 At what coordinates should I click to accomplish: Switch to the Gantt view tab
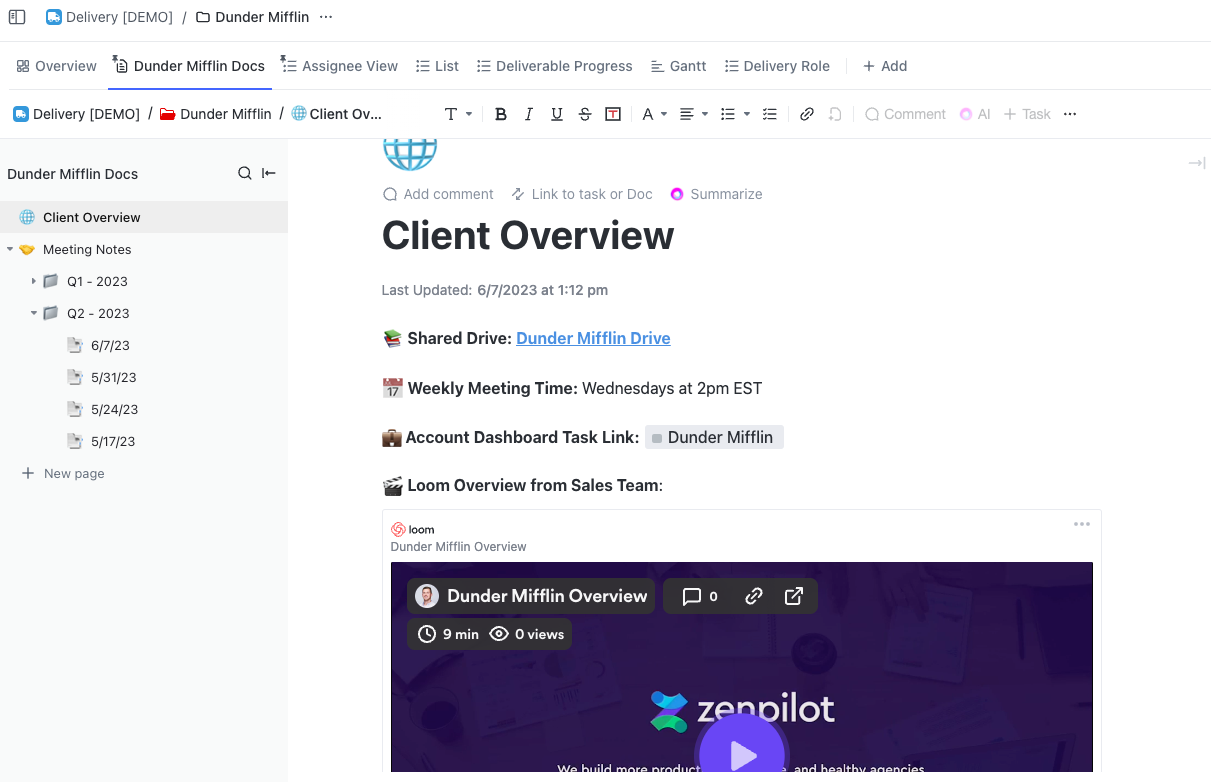pyautogui.click(x=678, y=66)
